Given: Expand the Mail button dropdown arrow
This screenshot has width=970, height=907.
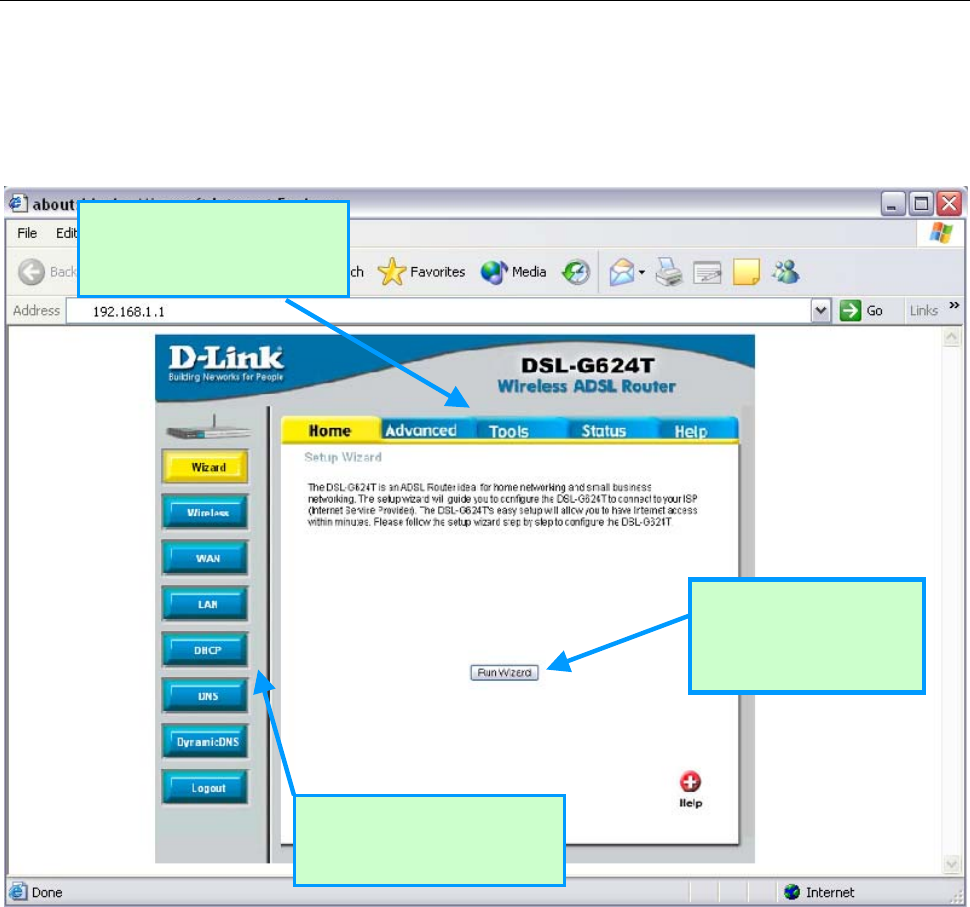Looking at the screenshot, I should [642, 272].
